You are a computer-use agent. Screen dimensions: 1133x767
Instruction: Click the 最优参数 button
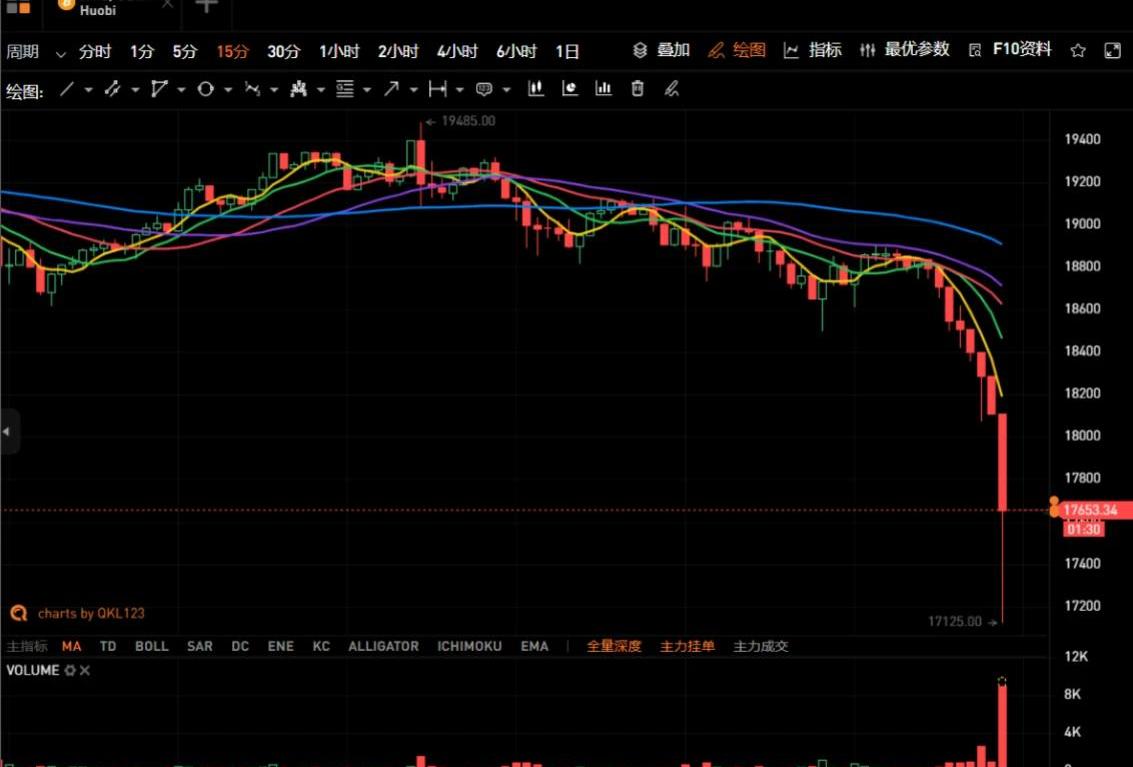905,50
